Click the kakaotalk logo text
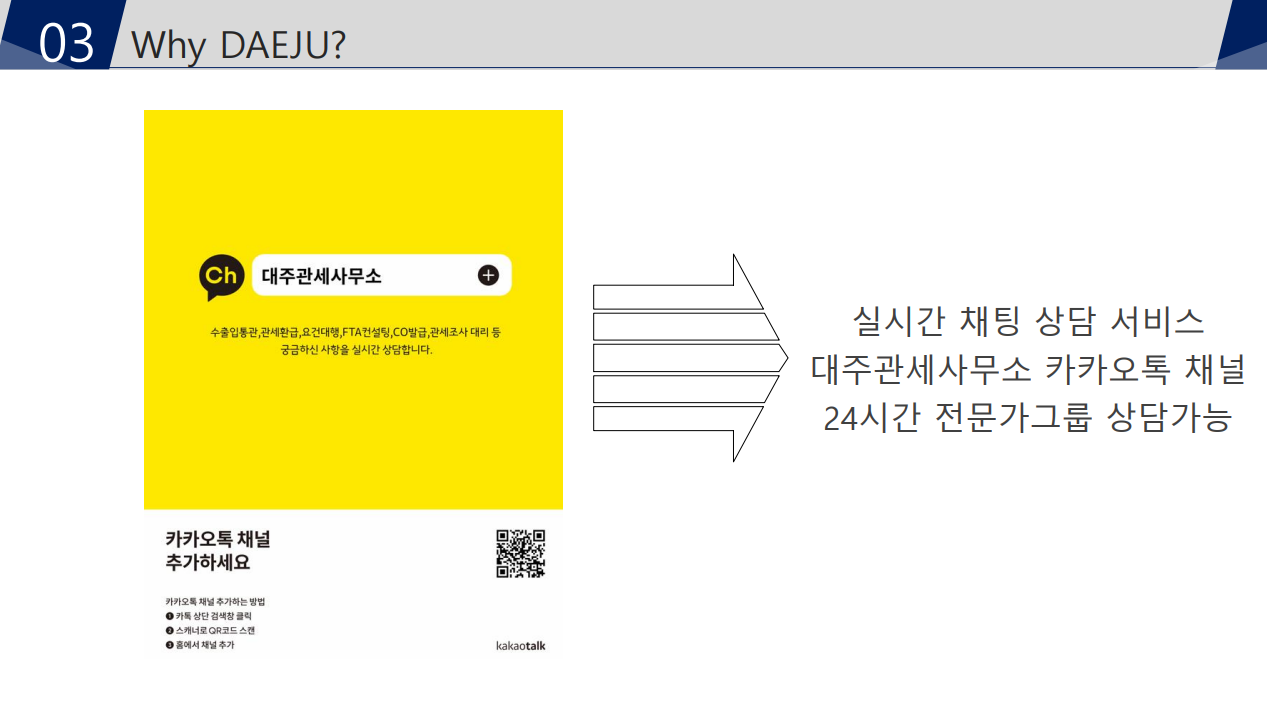 coord(521,645)
